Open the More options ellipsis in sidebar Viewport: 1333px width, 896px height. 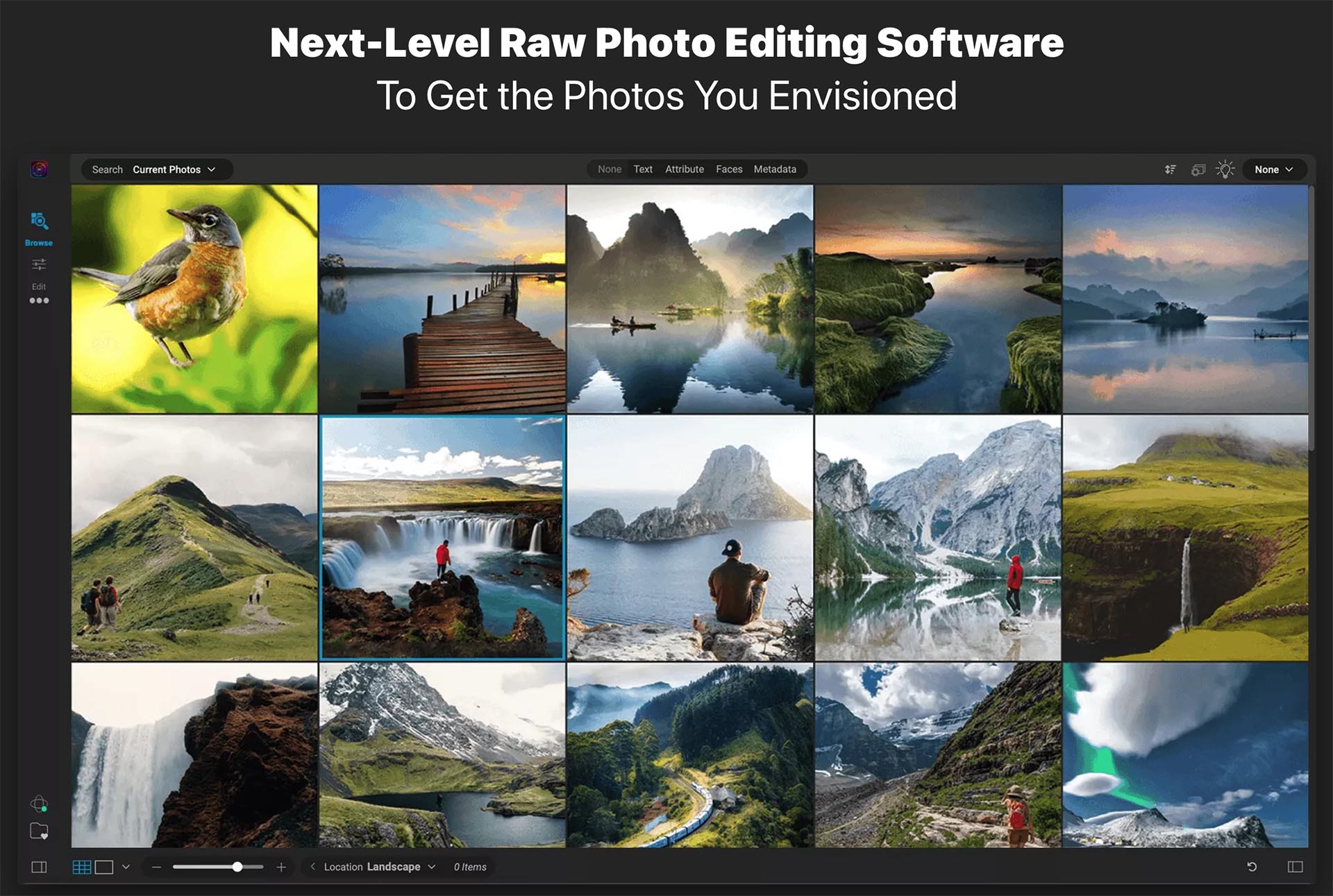tap(40, 300)
